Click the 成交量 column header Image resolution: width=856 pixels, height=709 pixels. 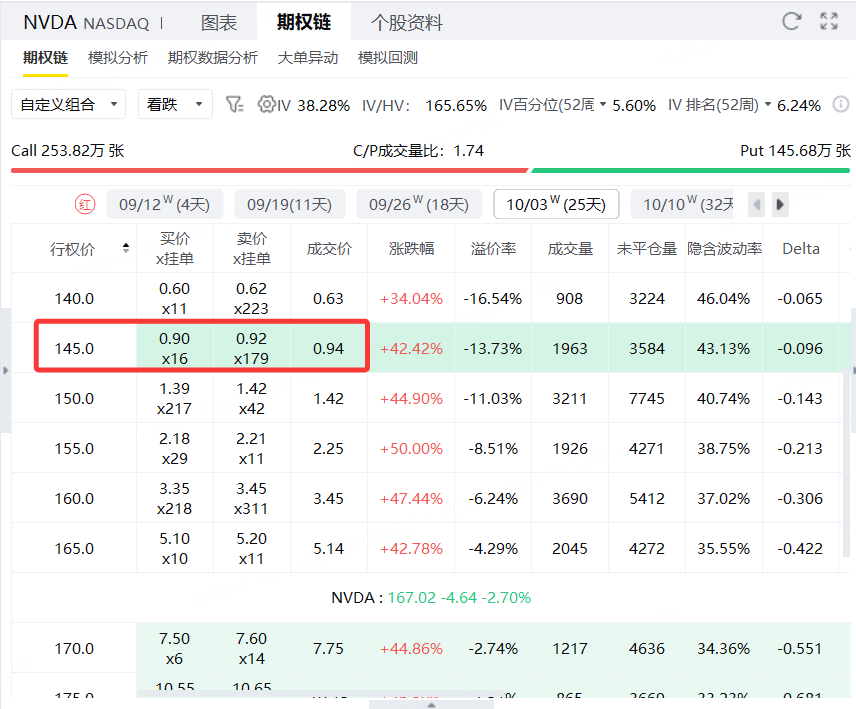point(570,249)
